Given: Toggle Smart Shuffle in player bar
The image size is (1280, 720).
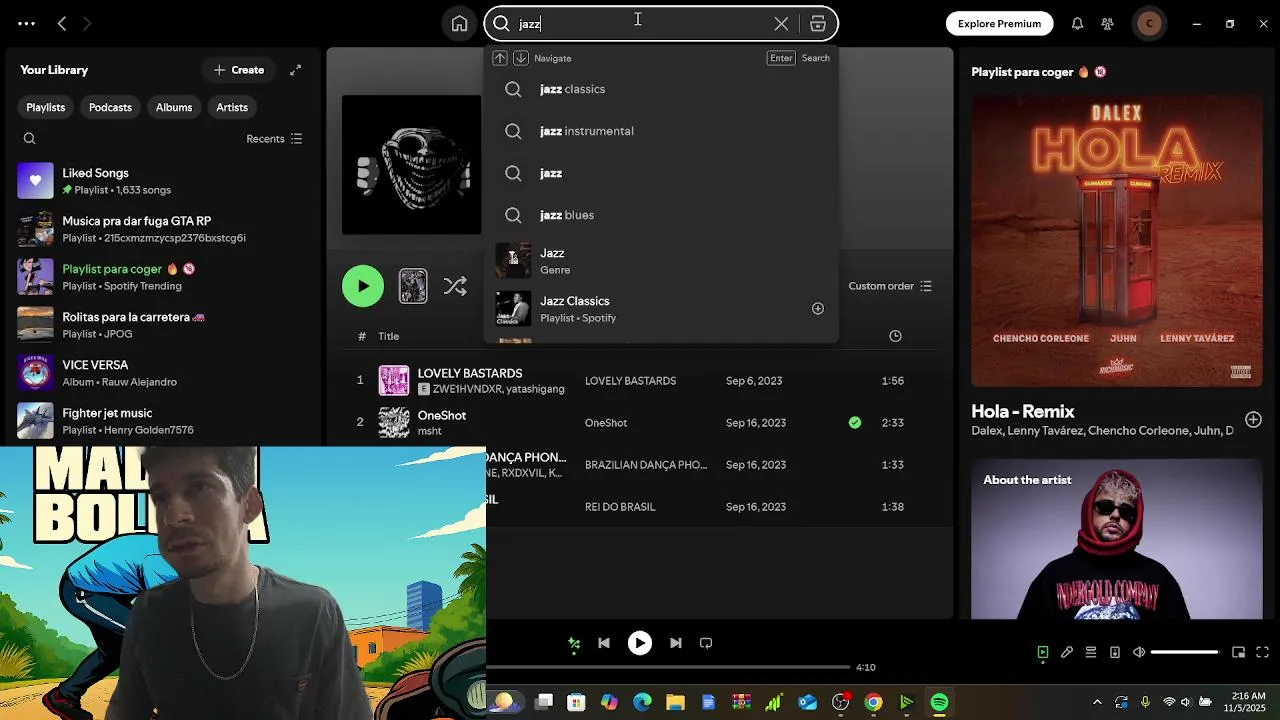Looking at the screenshot, I should 574,643.
